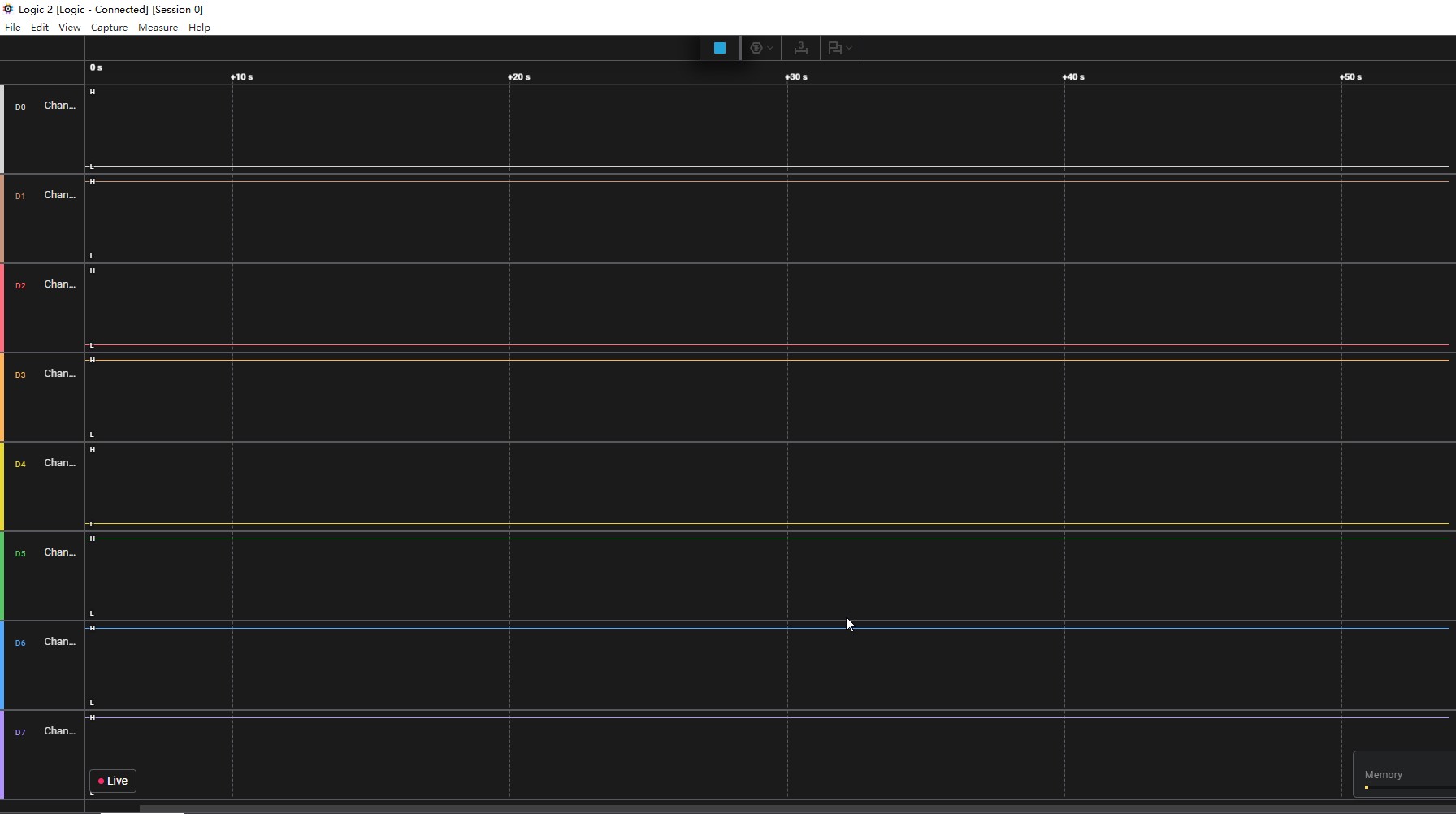Click the +40 s mark on the time ruler
The image size is (1456, 814).
pyautogui.click(x=1073, y=77)
